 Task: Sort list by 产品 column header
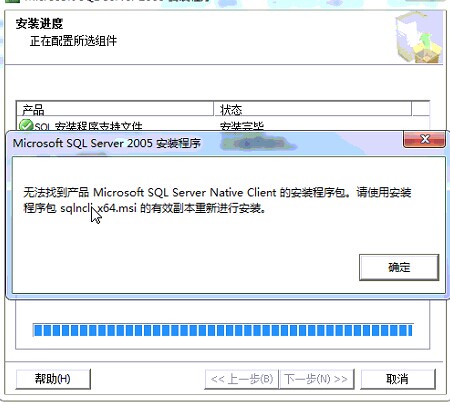click(x=115, y=109)
